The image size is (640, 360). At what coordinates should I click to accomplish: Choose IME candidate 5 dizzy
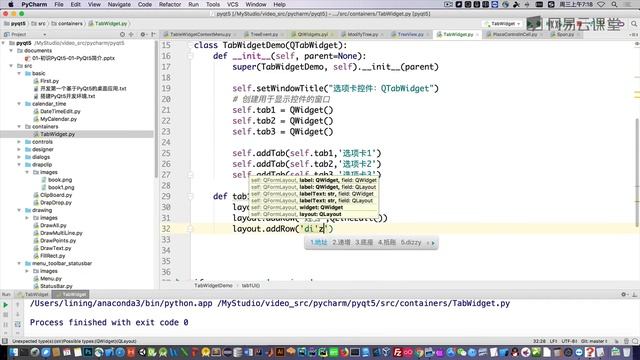tap(411, 242)
